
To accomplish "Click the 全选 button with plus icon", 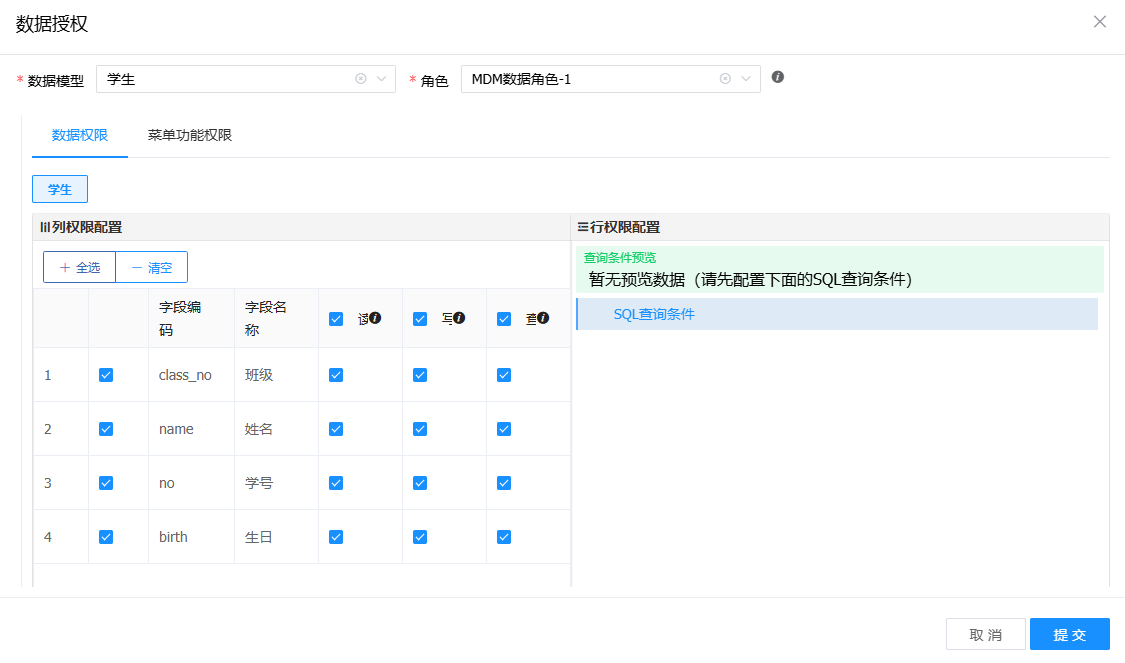I will (x=80, y=267).
